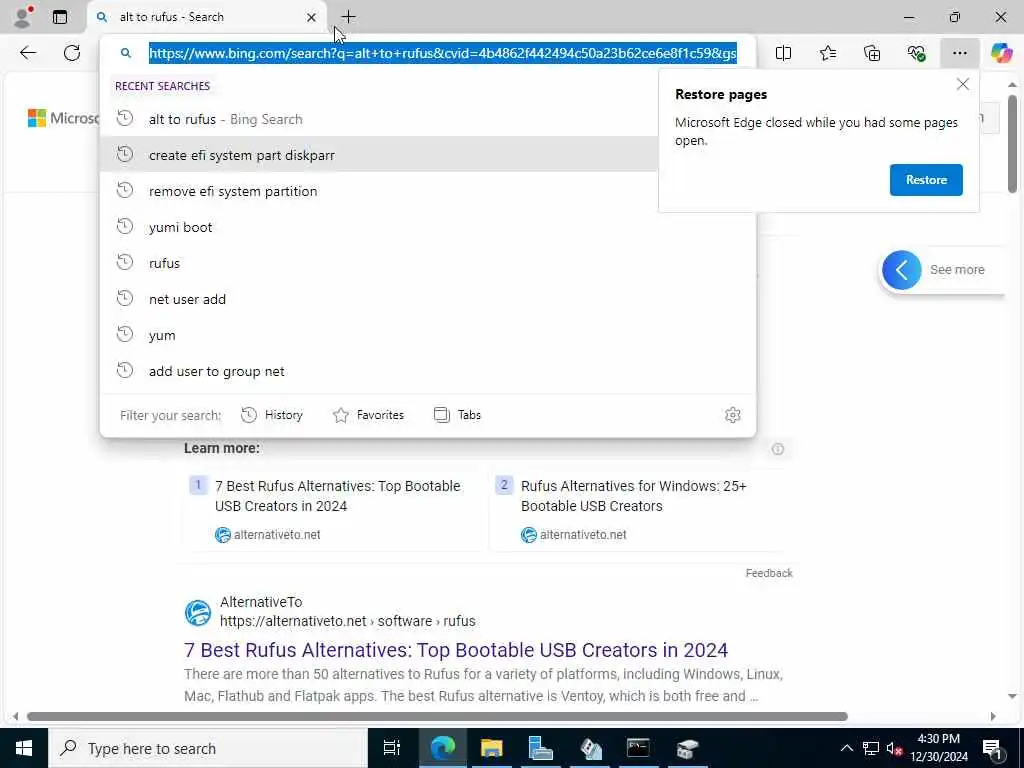
Task: Open the taskbar clock and date
Action: tap(939, 748)
